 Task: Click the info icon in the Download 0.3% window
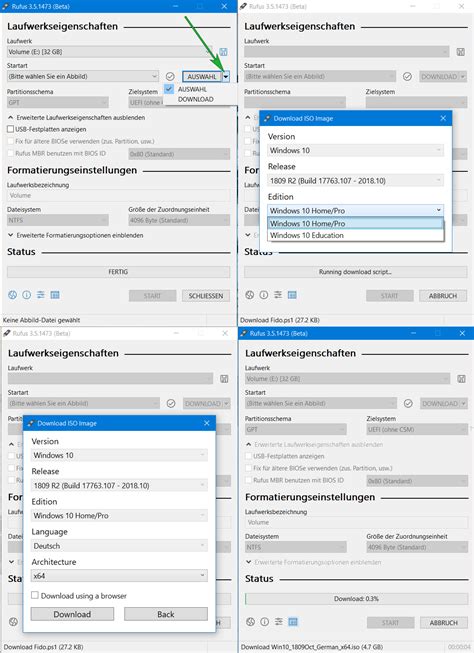point(264,622)
